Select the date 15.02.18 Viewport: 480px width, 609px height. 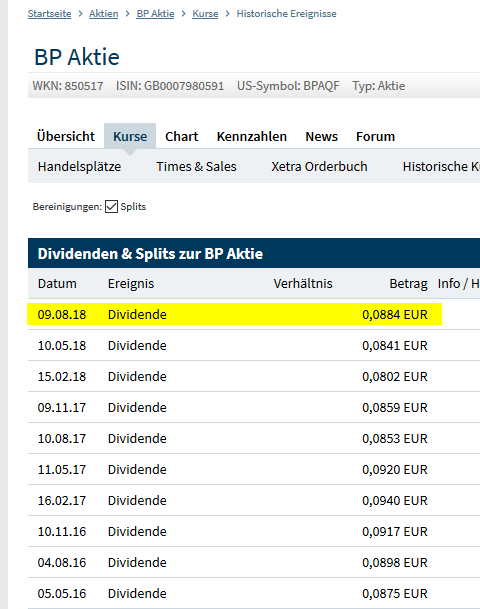(62, 377)
